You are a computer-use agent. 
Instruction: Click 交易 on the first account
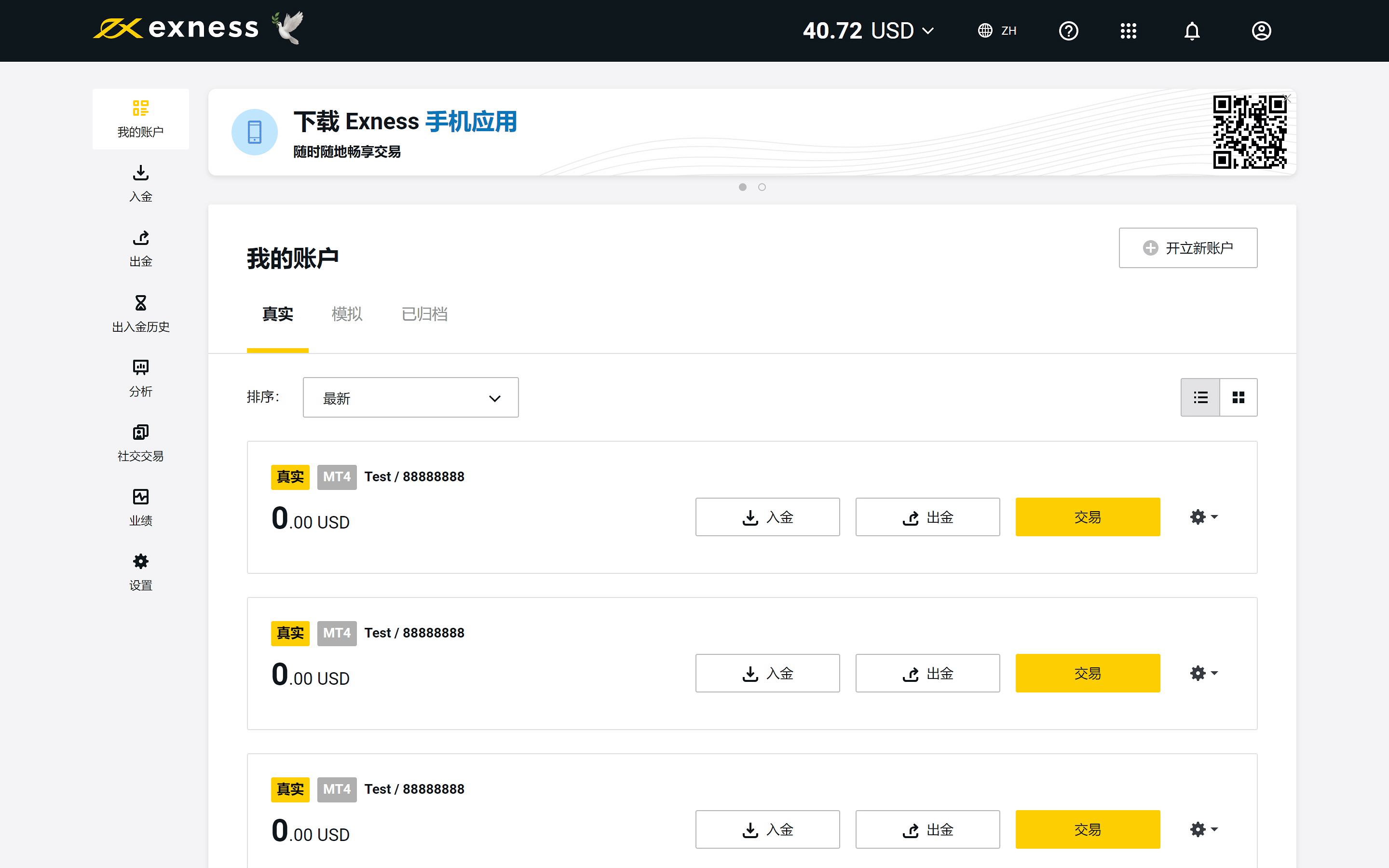tap(1087, 517)
